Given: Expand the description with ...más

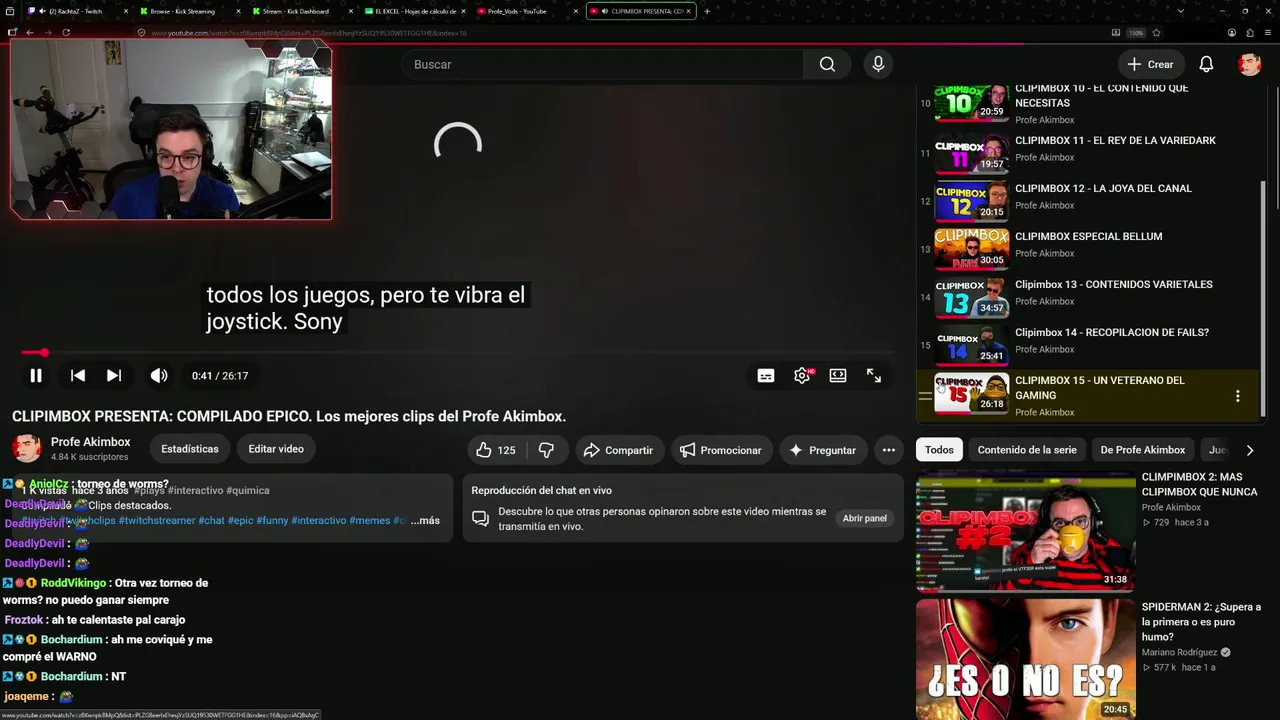Looking at the screenshot, I should coord(425,520).
